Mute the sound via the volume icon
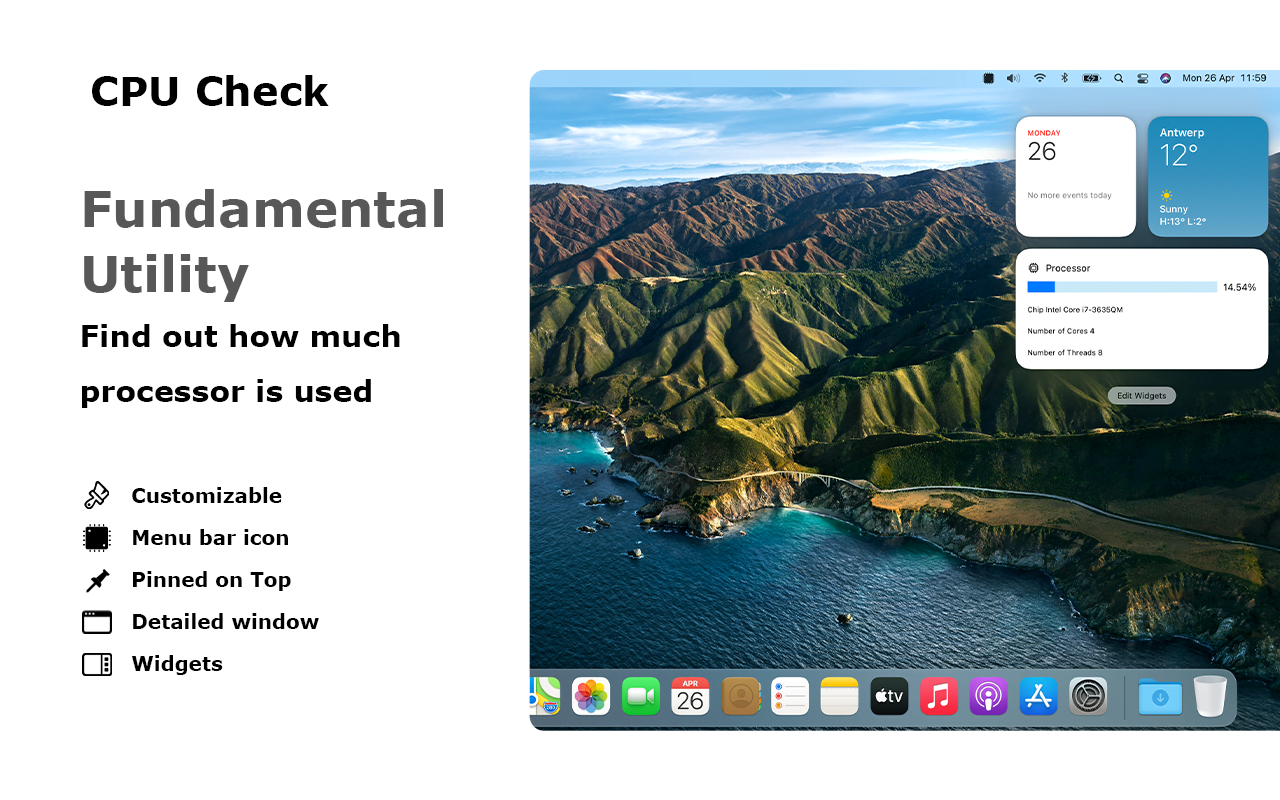This screenshot has width=1280, height=800. 1012,78
